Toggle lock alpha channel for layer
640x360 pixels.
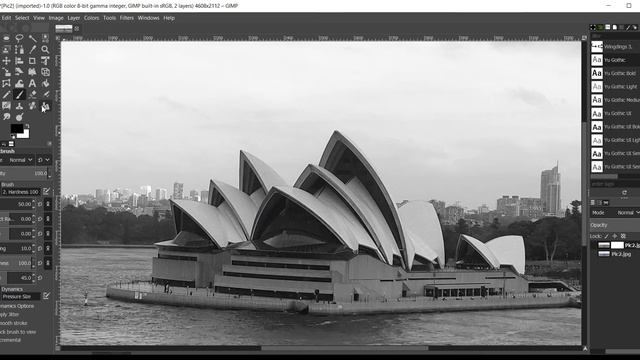point(623,236)
